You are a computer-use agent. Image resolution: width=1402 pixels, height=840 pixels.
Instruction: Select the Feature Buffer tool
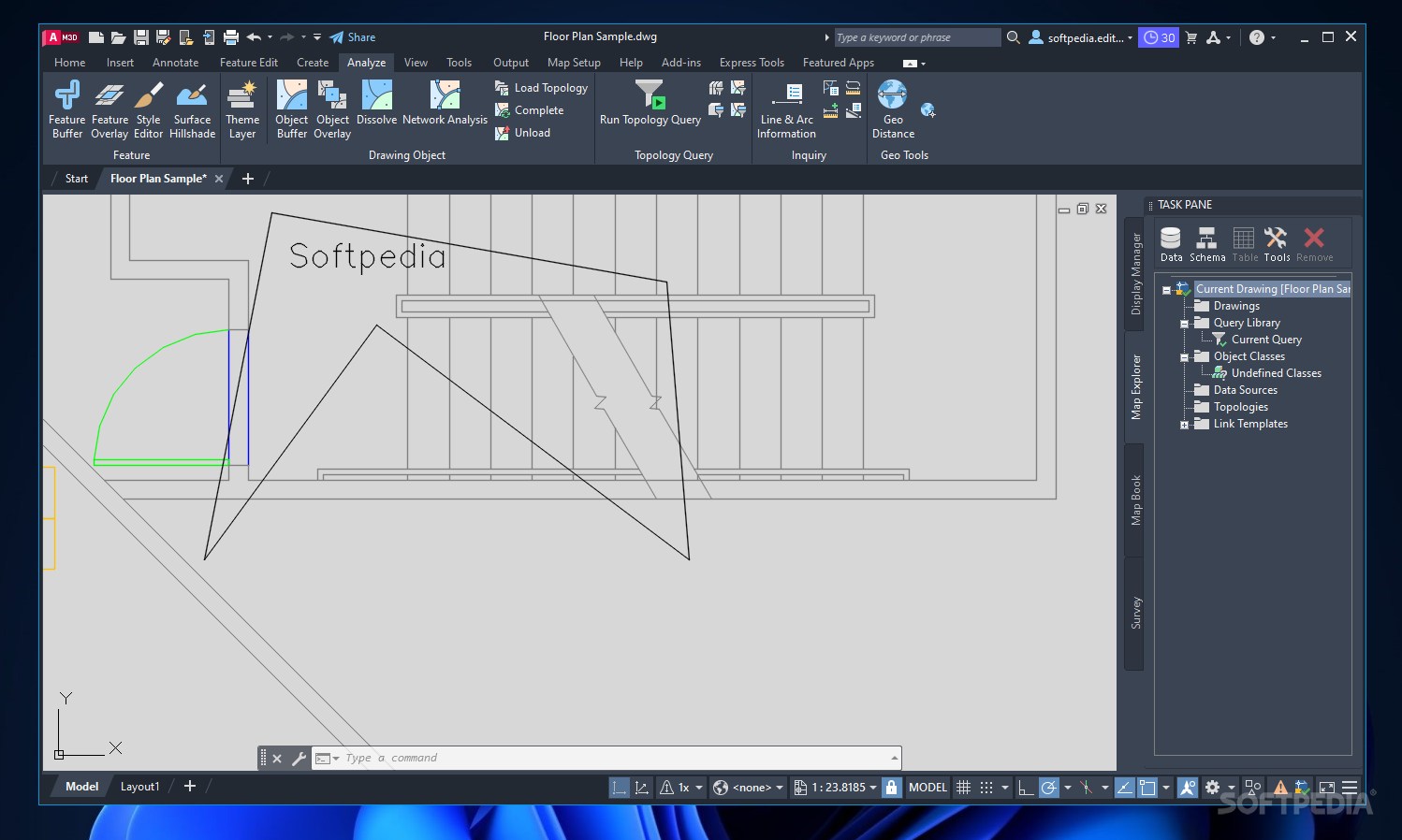point(66,109)
